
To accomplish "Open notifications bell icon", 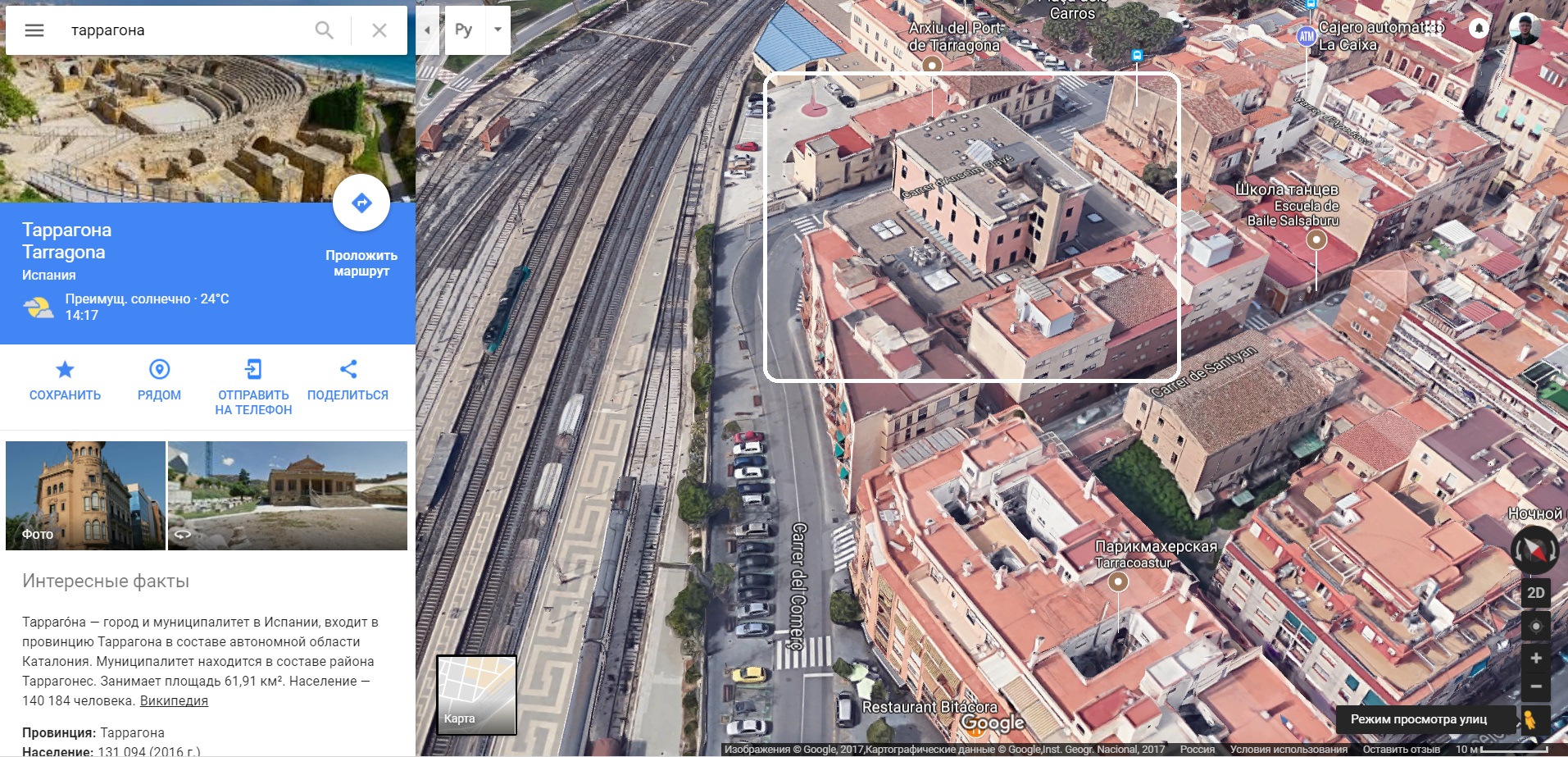I will click(x=1479, y=28).
